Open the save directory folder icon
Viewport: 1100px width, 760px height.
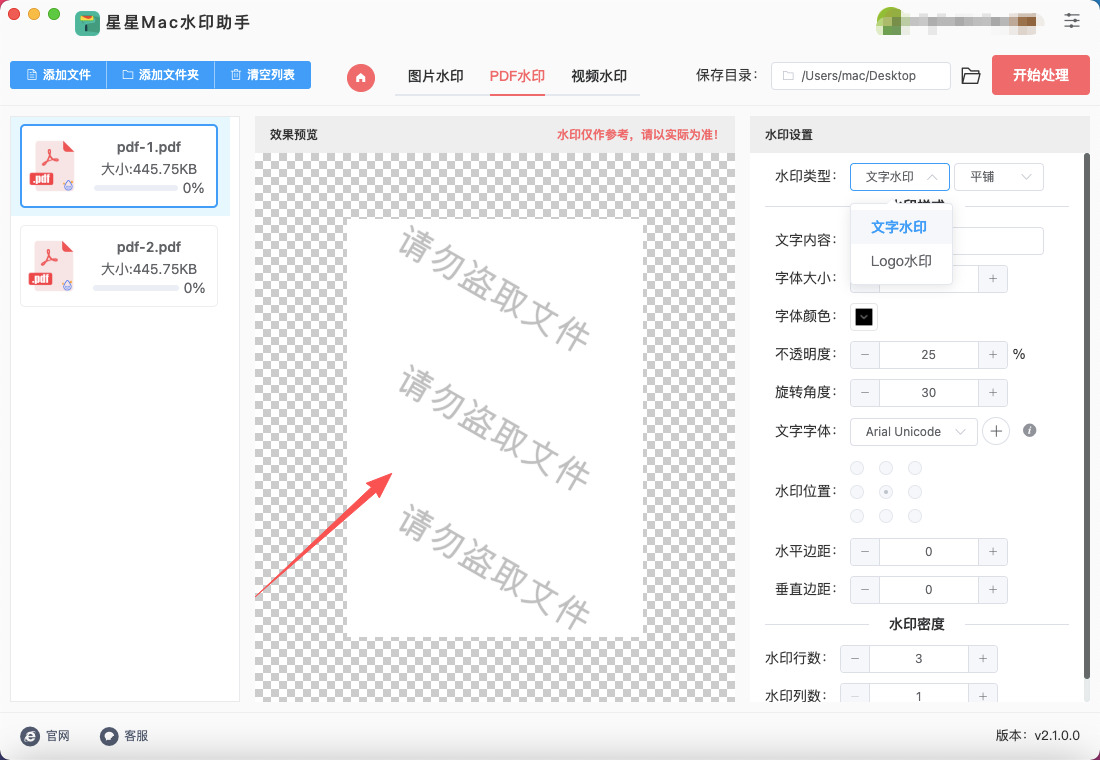[970, 76]
